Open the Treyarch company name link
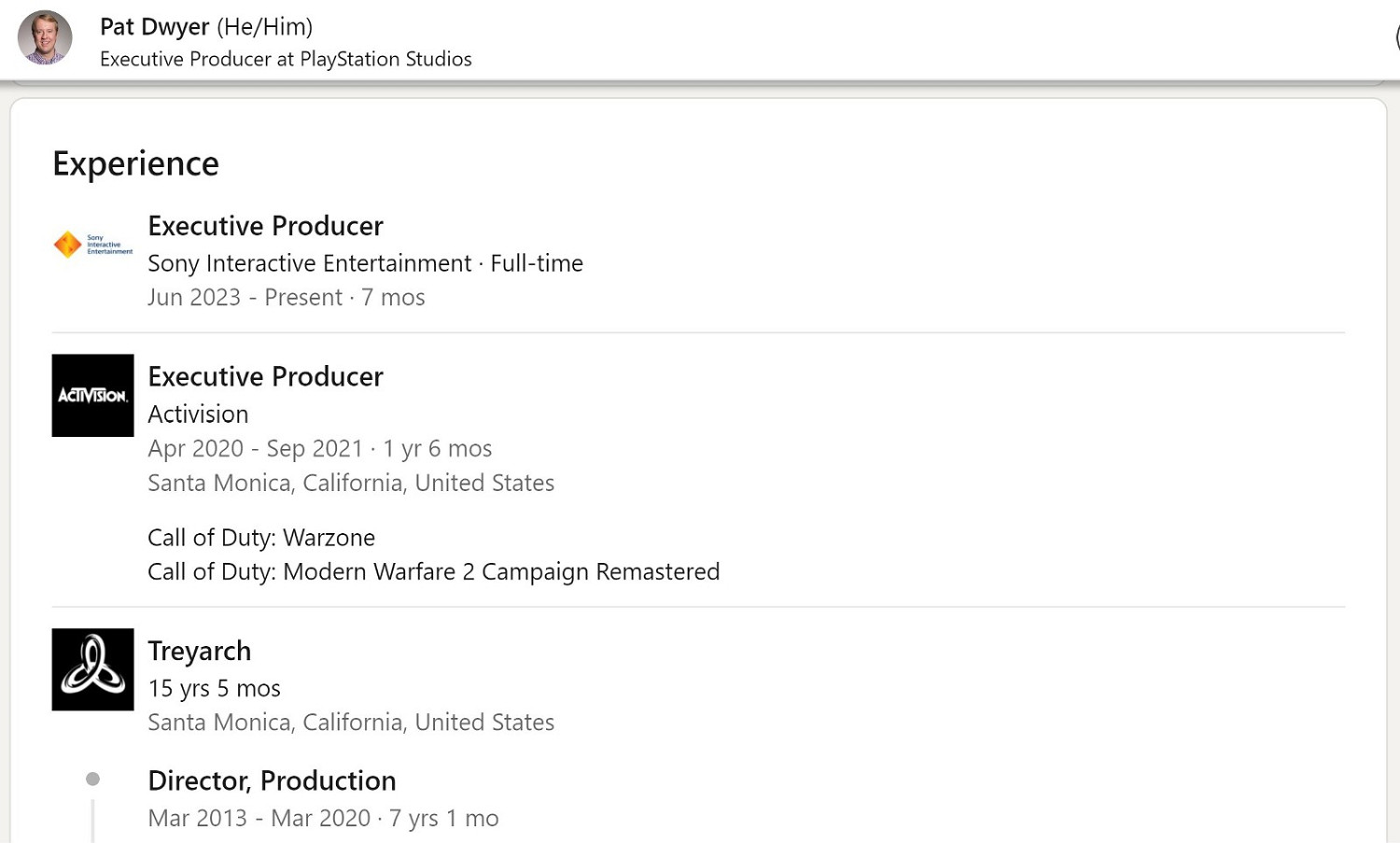1400x843 pixels. [199, 651]
